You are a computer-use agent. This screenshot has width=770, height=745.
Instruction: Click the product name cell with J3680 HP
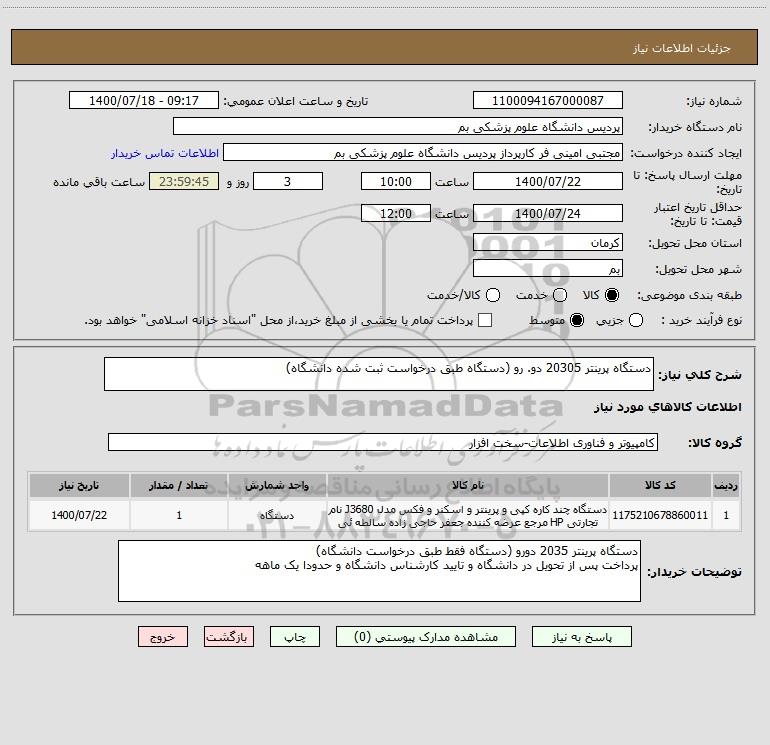click(x=468, y=515)
